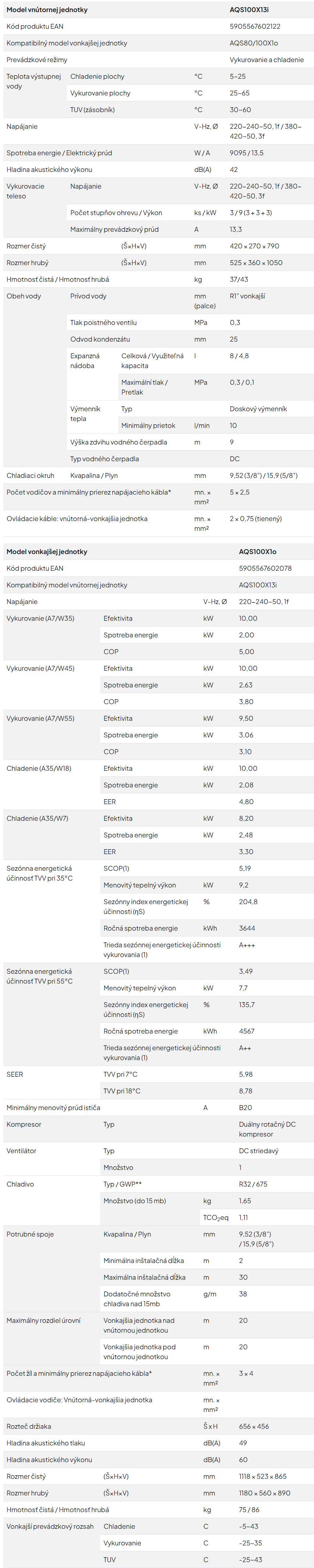Select the Rozteč držiaka value 656 × 456
Viewport: 314px width, 1568px height.
tap(254, 1425)
